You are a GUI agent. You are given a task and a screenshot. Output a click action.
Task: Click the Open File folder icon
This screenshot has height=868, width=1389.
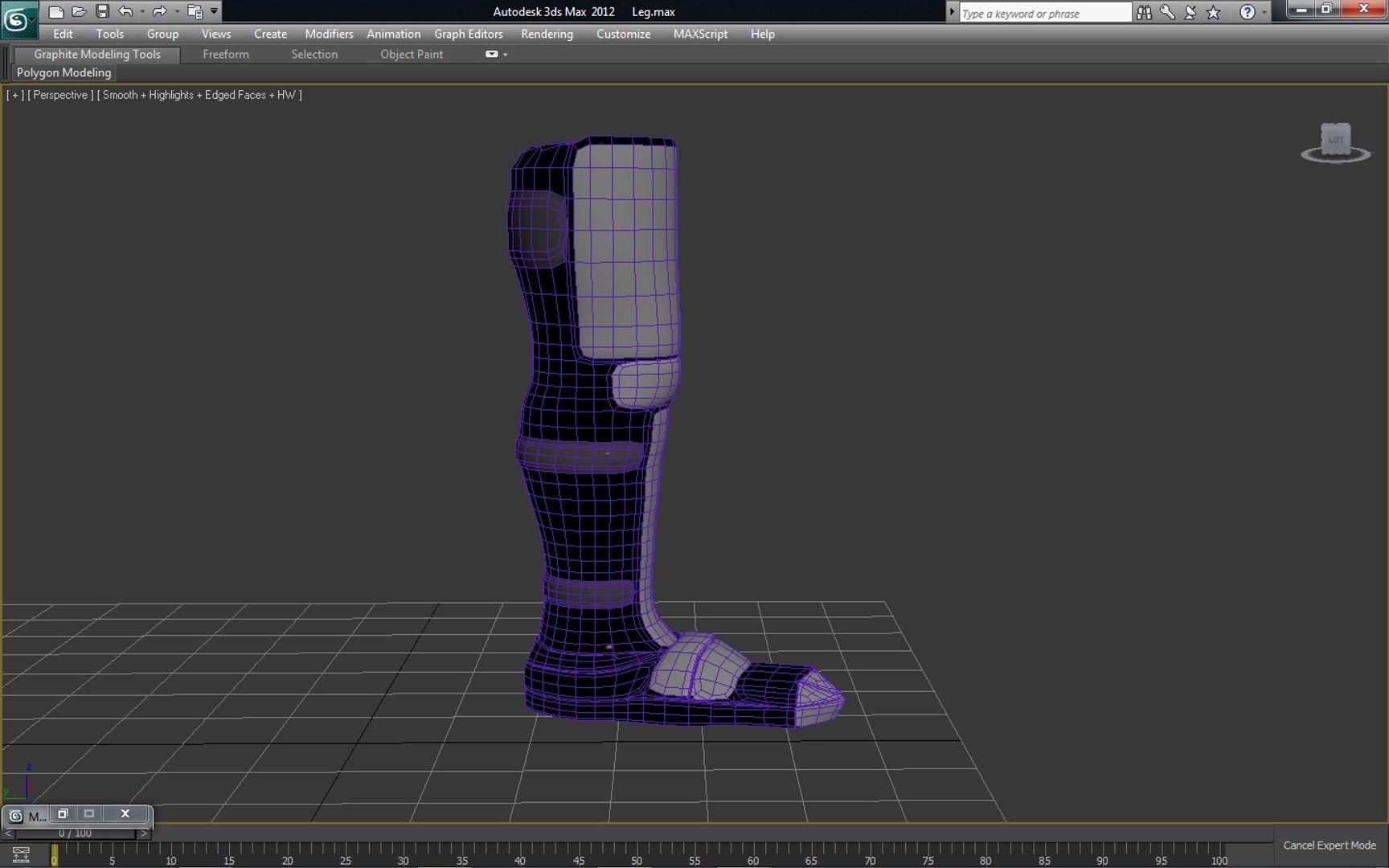tap(79, 11)
